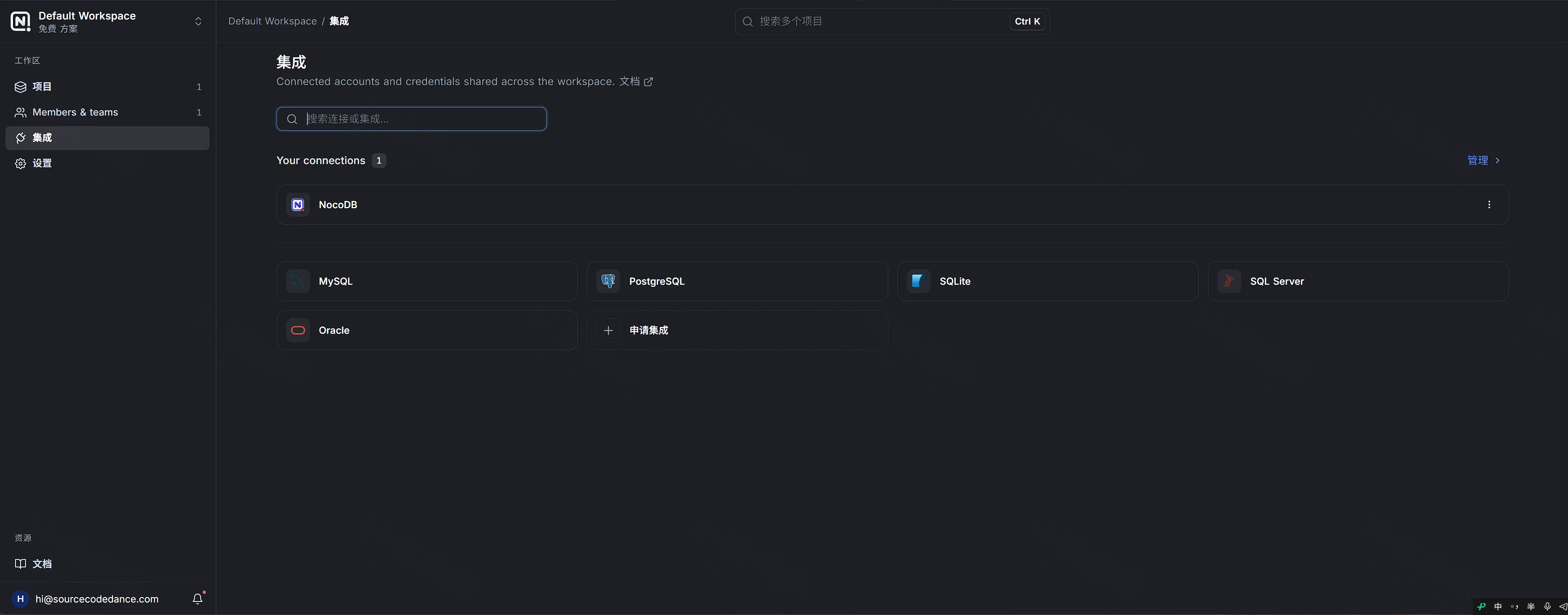The height and width of the screenshot is (615, 1568).
Task: Open the 文档 external link
Action: tap(636, 82)
